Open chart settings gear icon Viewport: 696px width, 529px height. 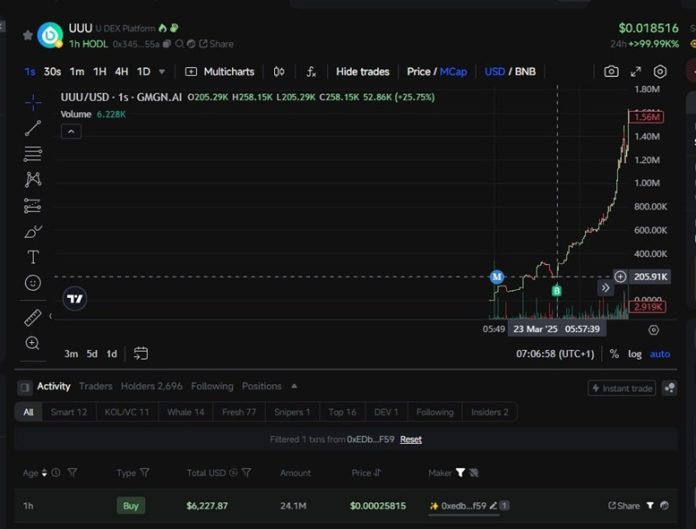tap(660, 72)
